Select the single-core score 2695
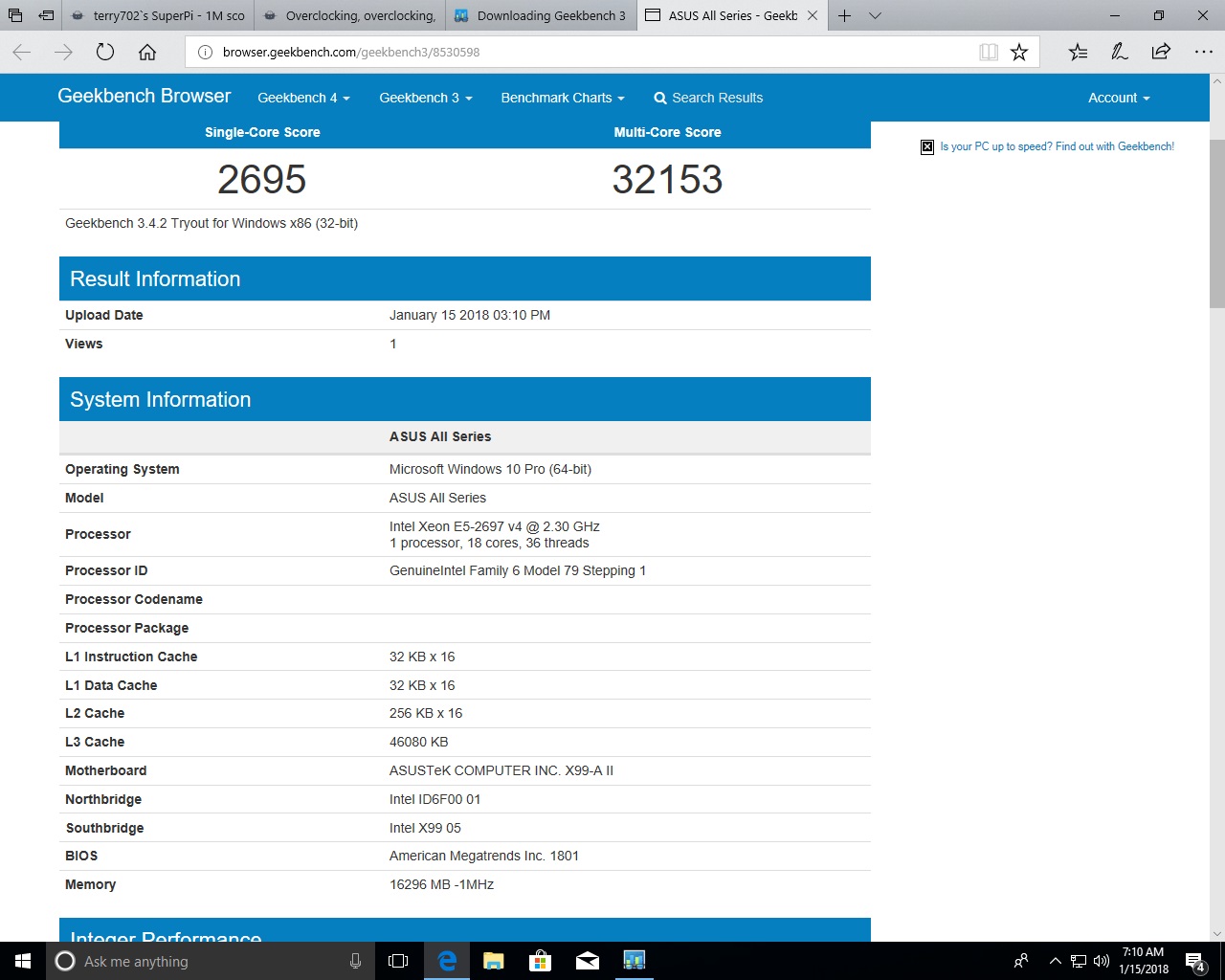Image resolution: width=1225 pixels, height=980 pixels. point(261,179)
